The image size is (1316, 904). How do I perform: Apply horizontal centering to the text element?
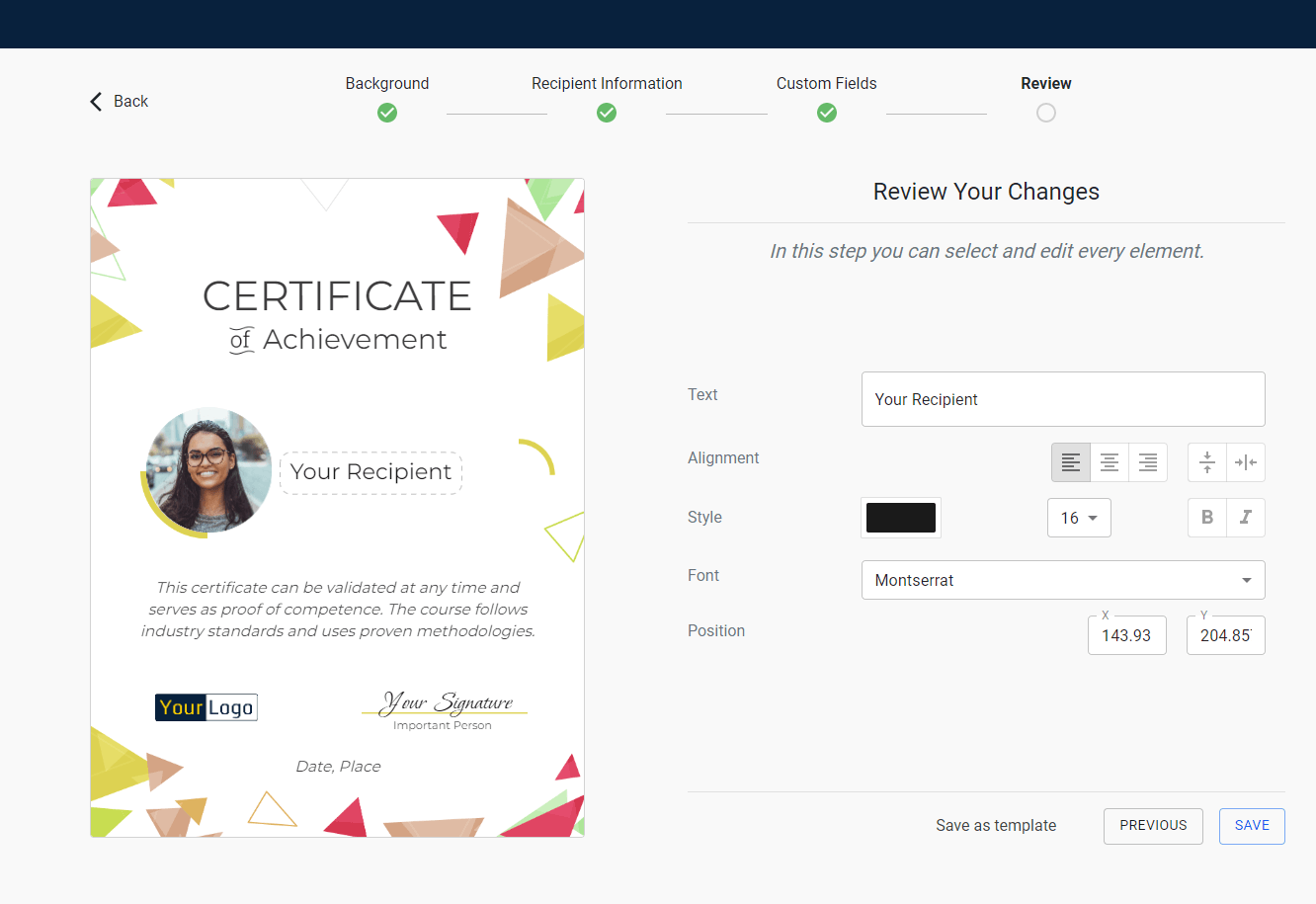(1246, 461)
